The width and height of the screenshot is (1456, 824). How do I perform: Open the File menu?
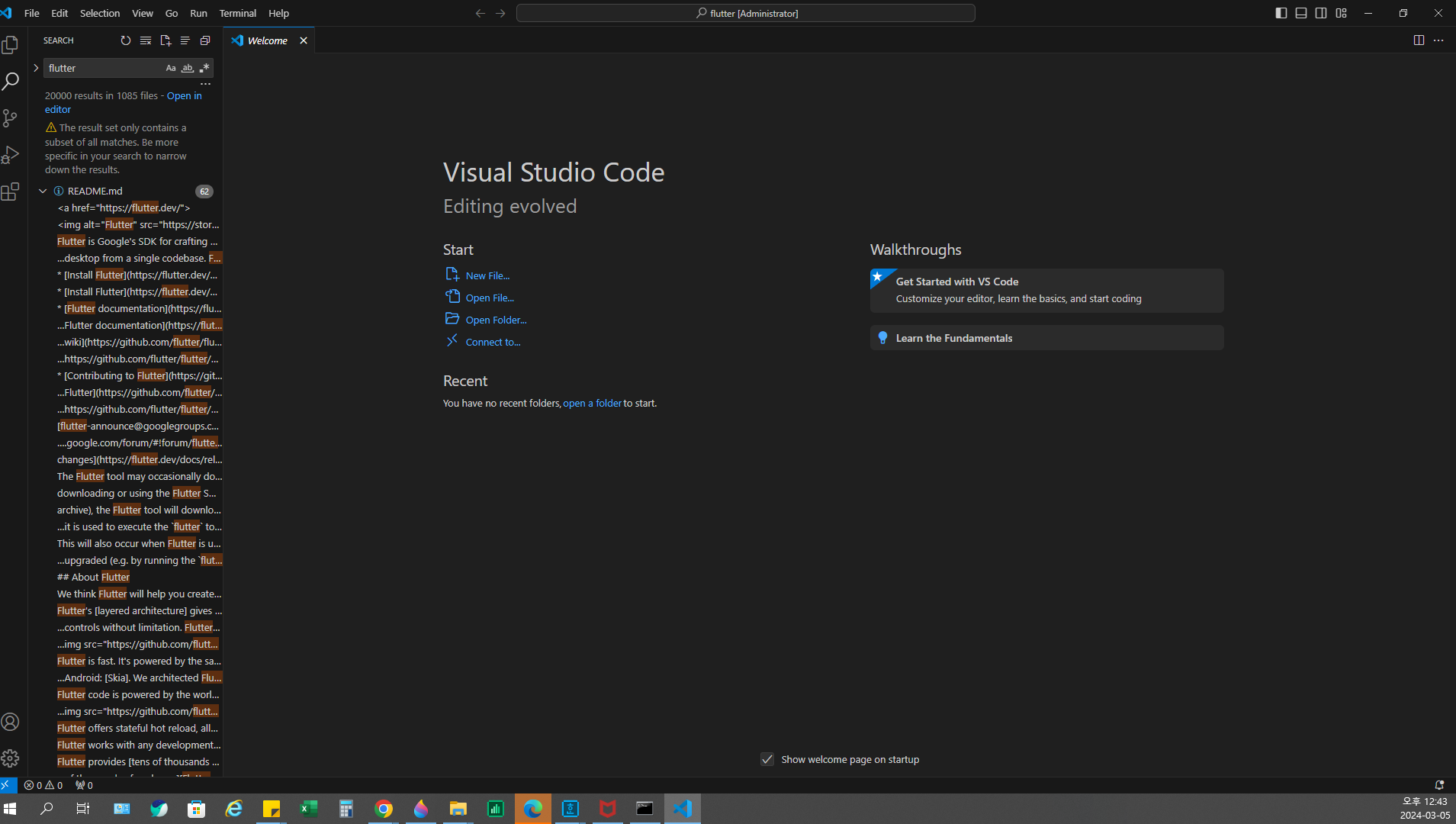32,13
